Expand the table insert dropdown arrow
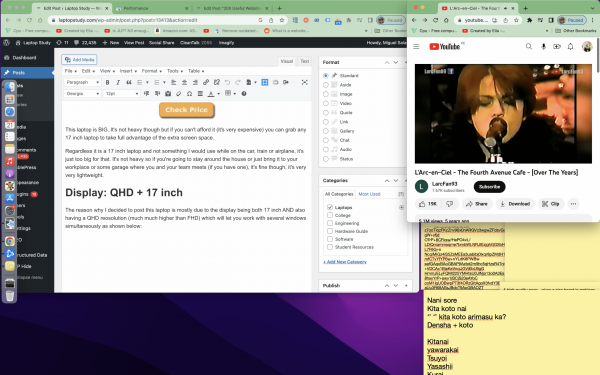Viewport: 600px width, 375px height. (235, 94)
